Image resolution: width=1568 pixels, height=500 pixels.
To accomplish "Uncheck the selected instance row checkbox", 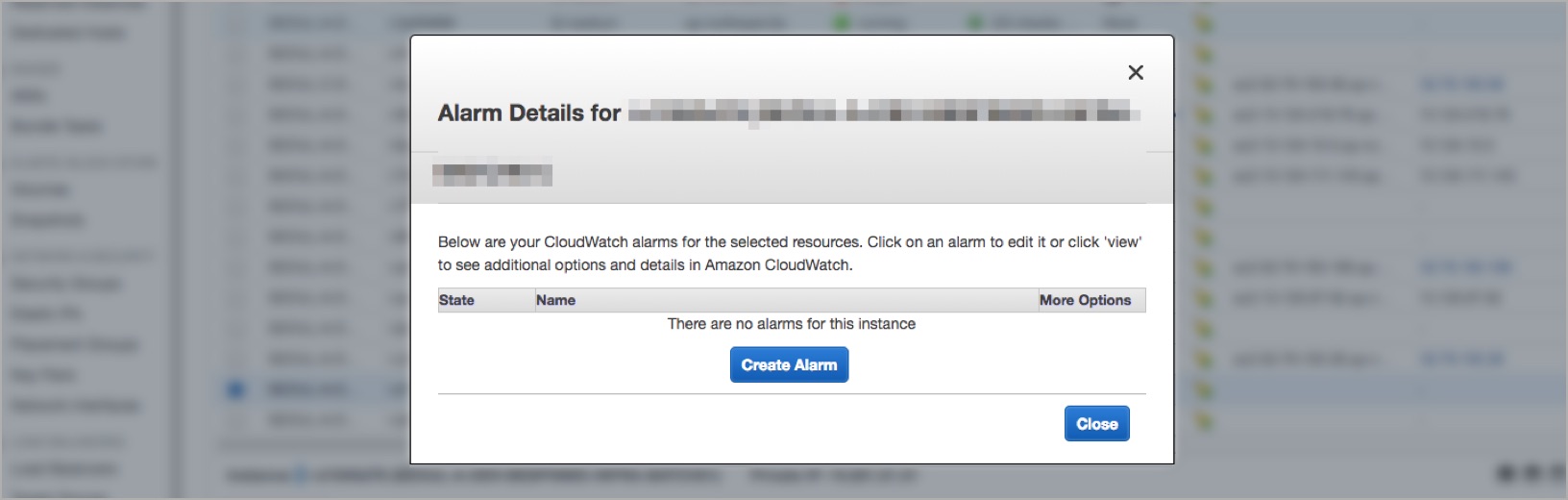I will point(236,389).
